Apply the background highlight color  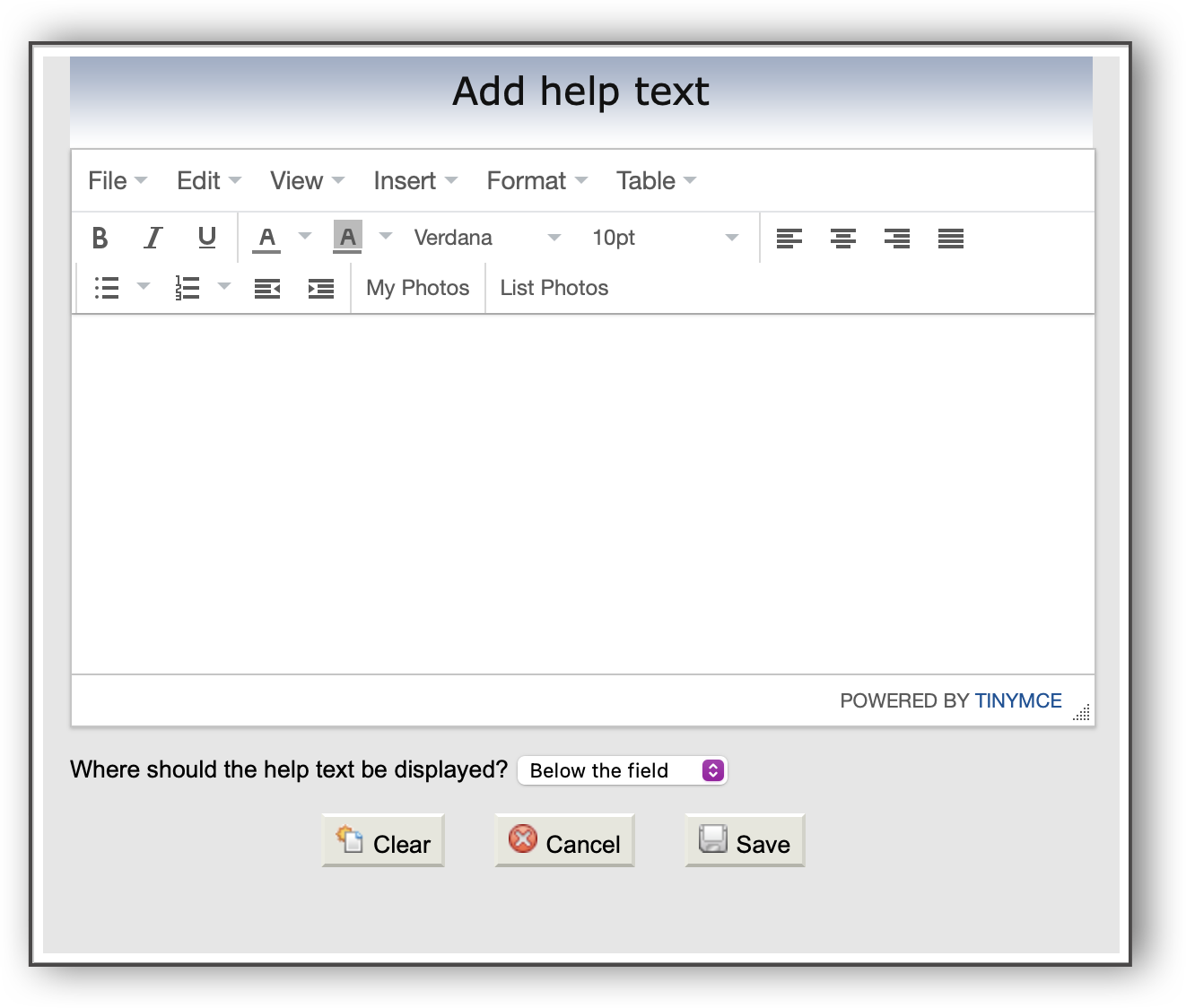pyautogui.click(x=347, y=238)
